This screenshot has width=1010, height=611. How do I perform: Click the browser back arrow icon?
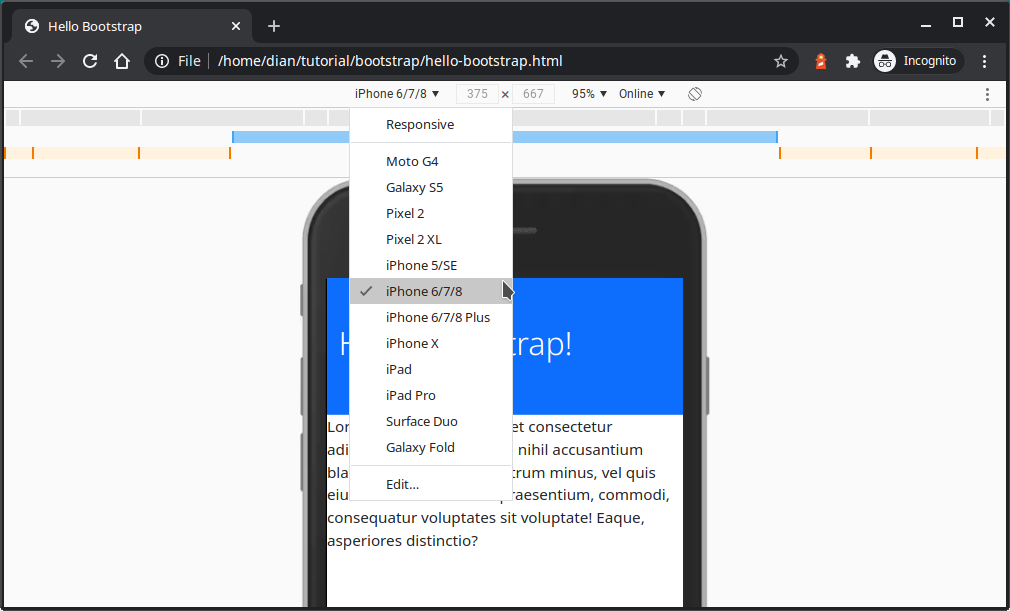26,61
